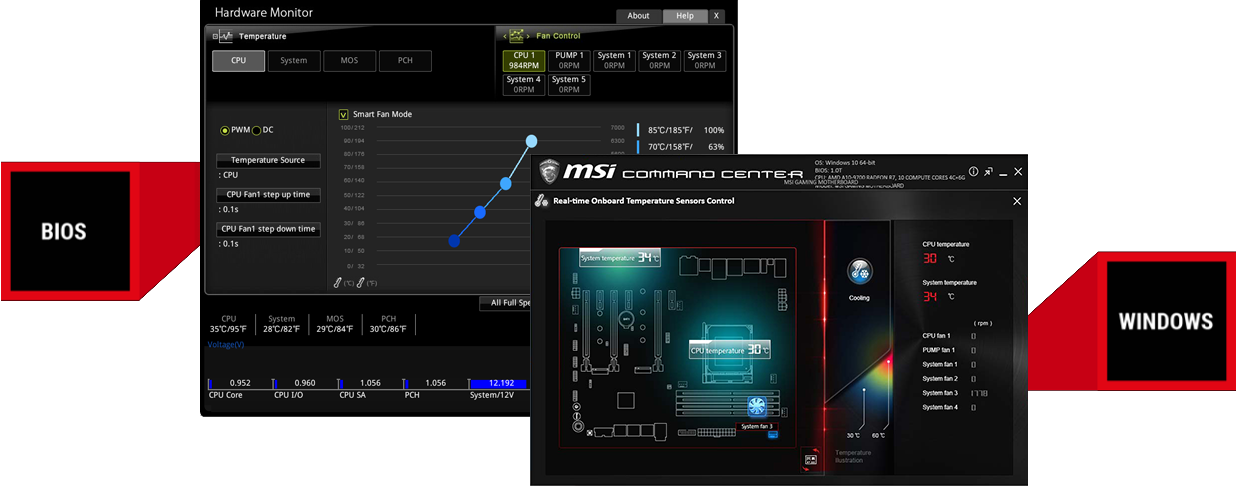Click the info icon in Command Center title bar
1238x487 pixels.
tap(973, 172)
